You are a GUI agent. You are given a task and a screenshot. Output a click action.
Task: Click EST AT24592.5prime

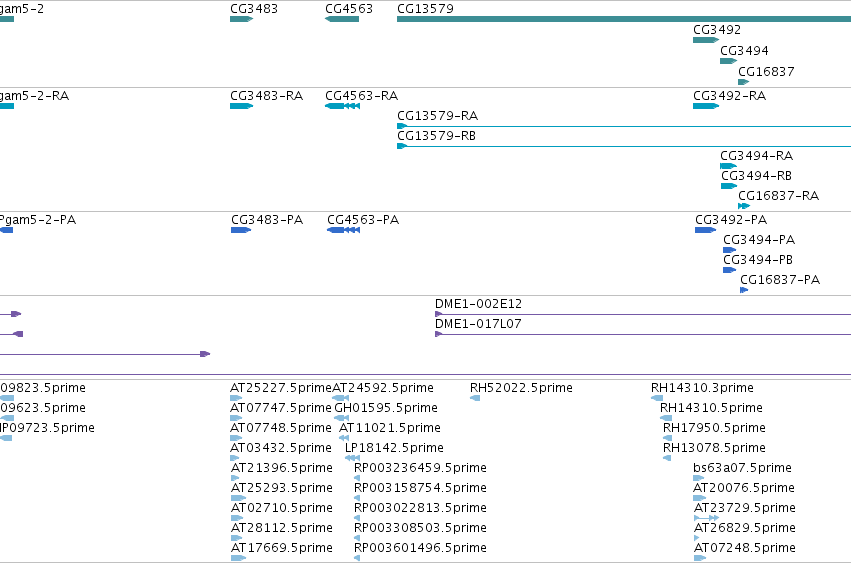[383, 388]
